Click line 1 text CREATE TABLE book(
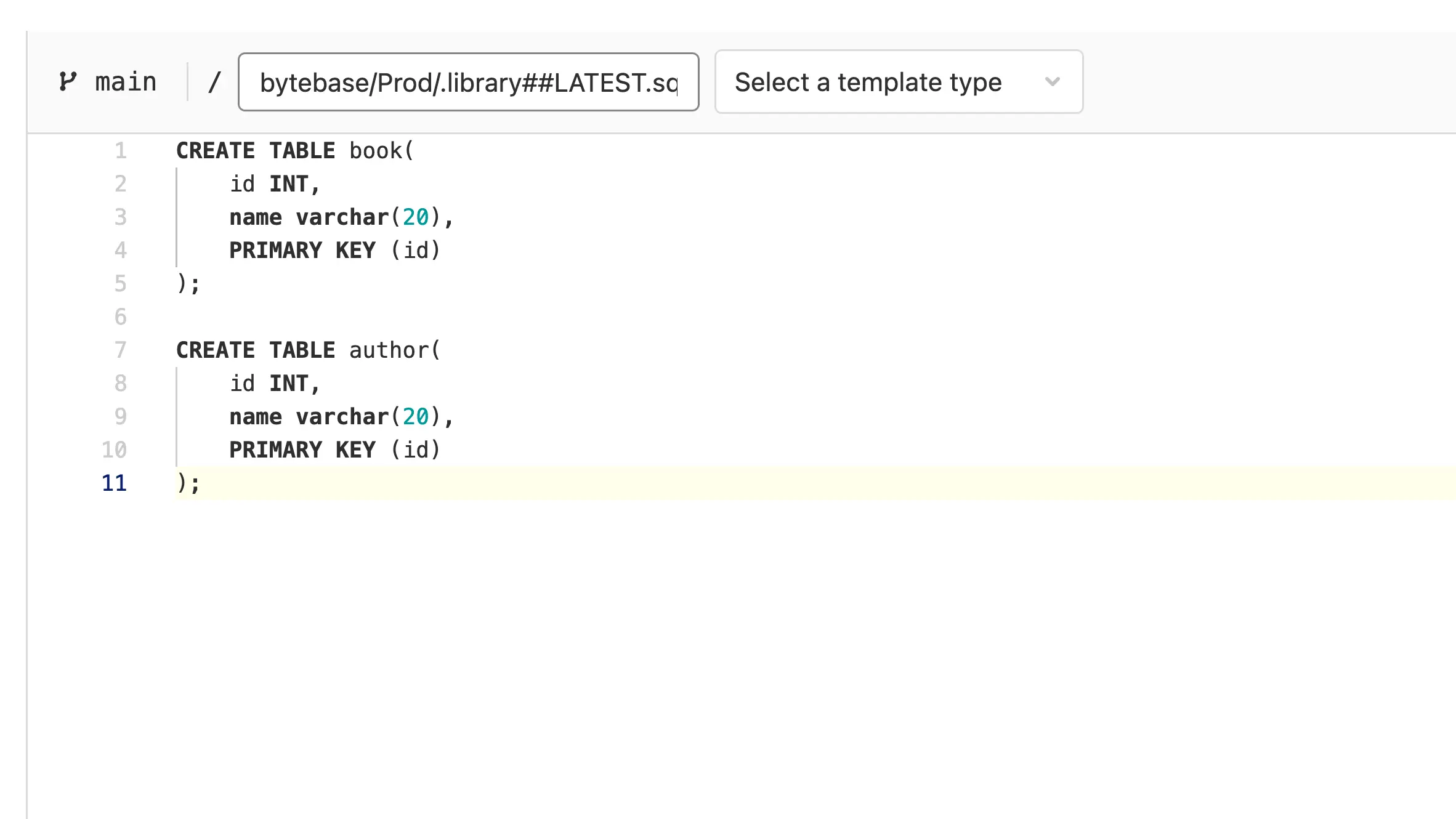 [295, 151]
